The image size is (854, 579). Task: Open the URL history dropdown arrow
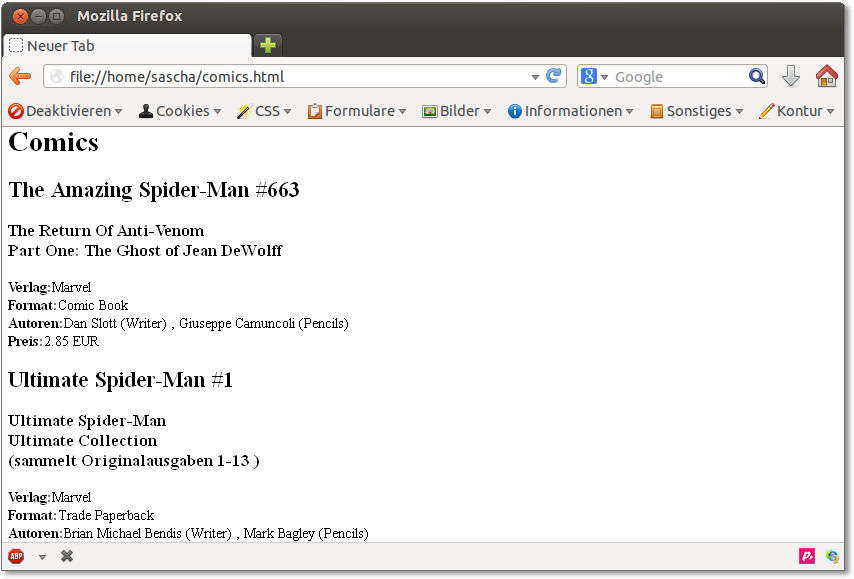click(535, 77)
